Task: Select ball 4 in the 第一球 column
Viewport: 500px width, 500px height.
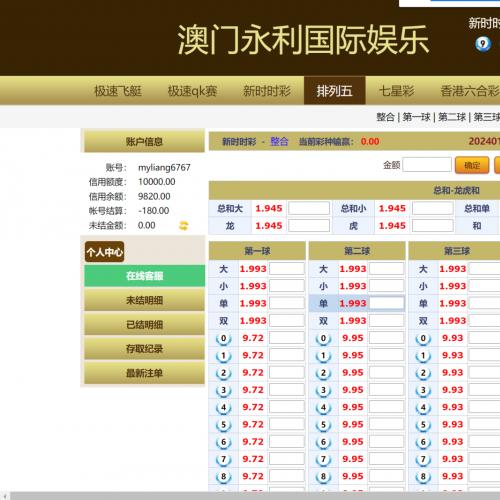Action: 223,408
